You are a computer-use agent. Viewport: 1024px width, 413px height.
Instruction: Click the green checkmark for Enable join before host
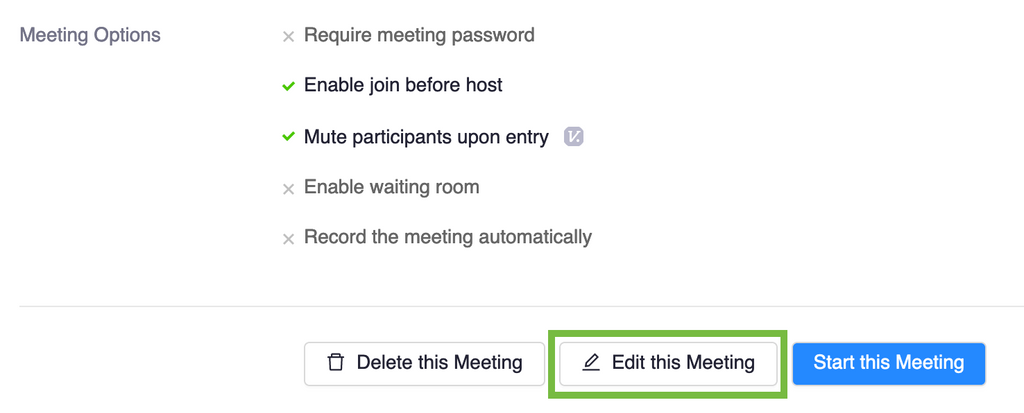click(288, 86)
